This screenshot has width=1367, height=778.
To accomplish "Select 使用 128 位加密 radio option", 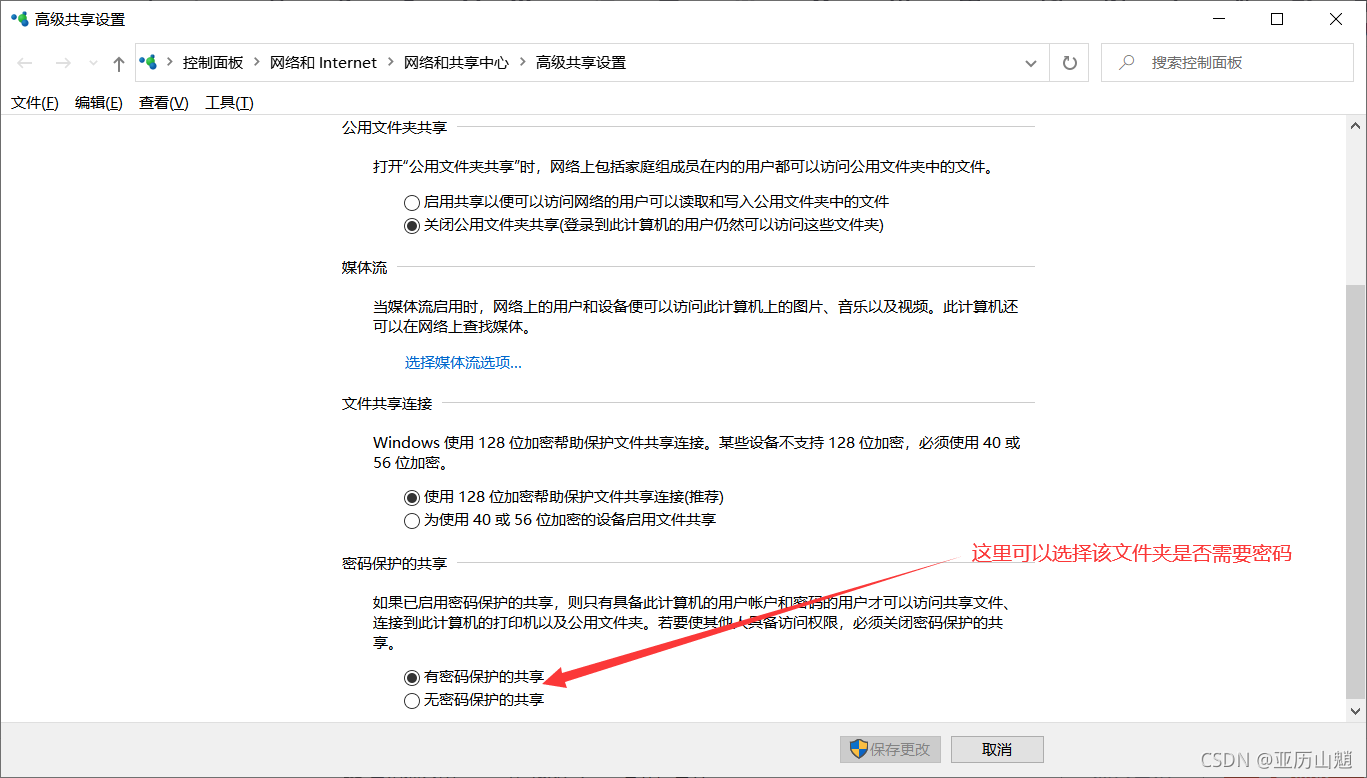I will pyautogui.click(x=411, y=497).
